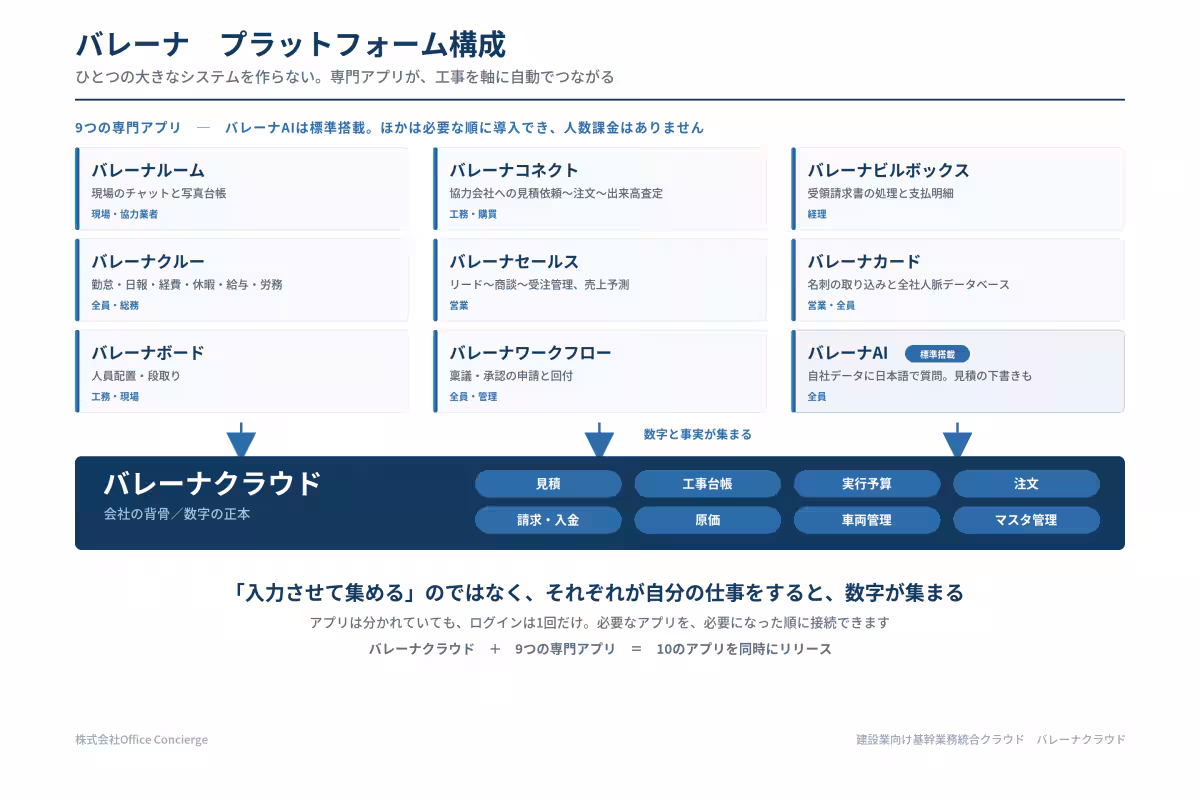Click the footer 株式会社Office Concierge
The image size is (1200, 800).
tap(142, 740)
